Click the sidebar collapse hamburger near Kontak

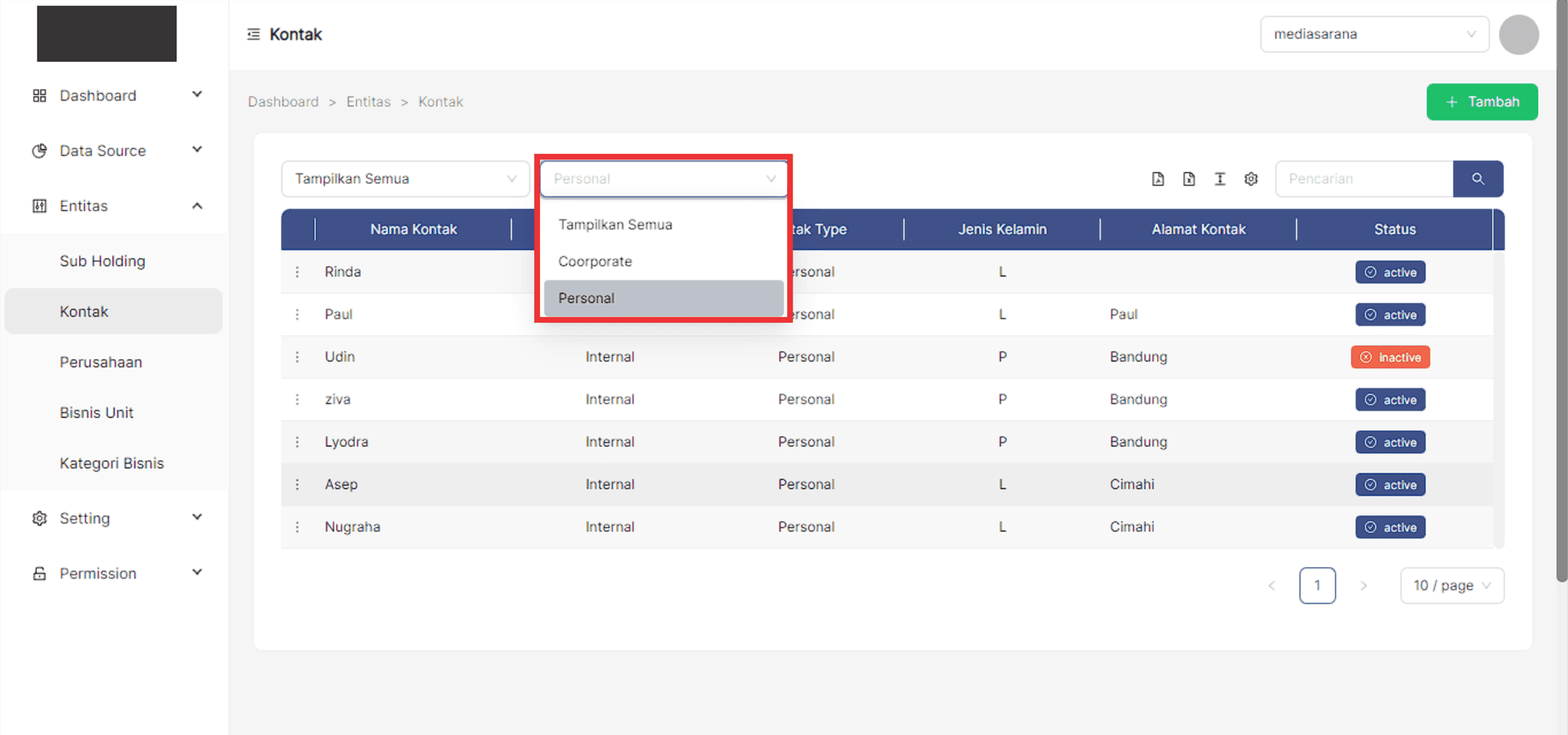click(x=252, y=34)
